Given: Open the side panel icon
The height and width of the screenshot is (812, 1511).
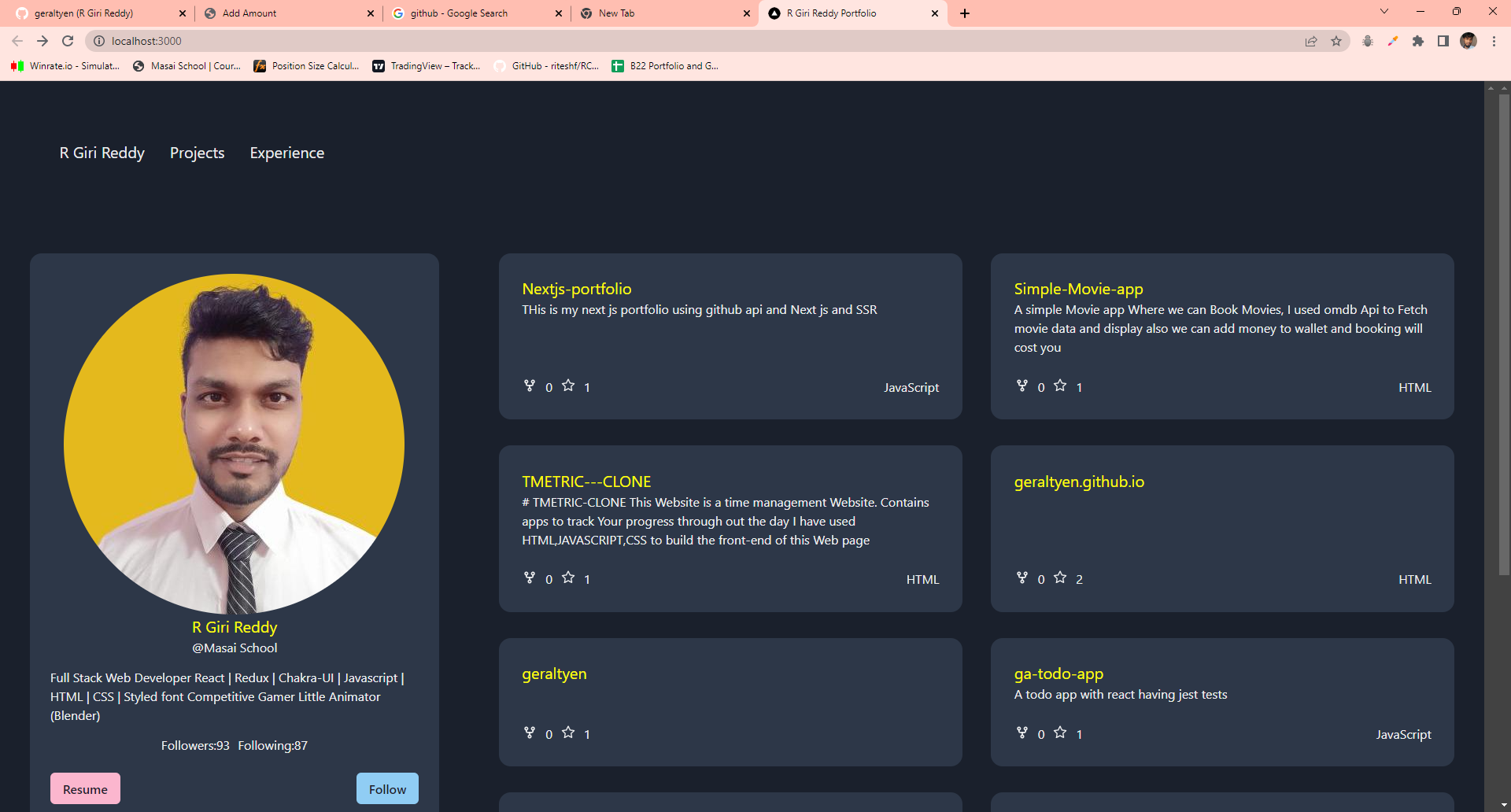Looking at the screenshot, I should [1443, 41].
